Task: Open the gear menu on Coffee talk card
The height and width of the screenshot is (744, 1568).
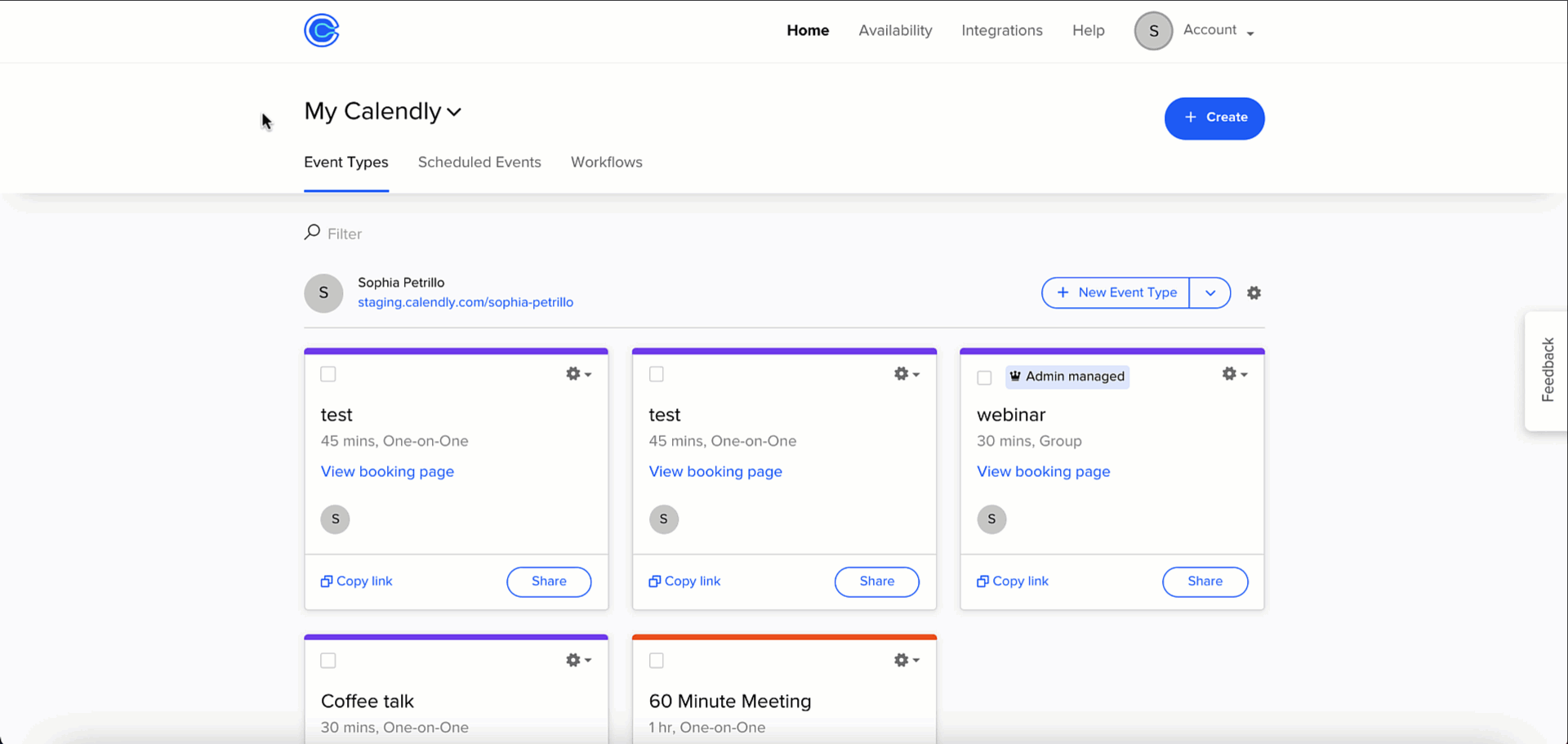Action: [x=578, y=660]
